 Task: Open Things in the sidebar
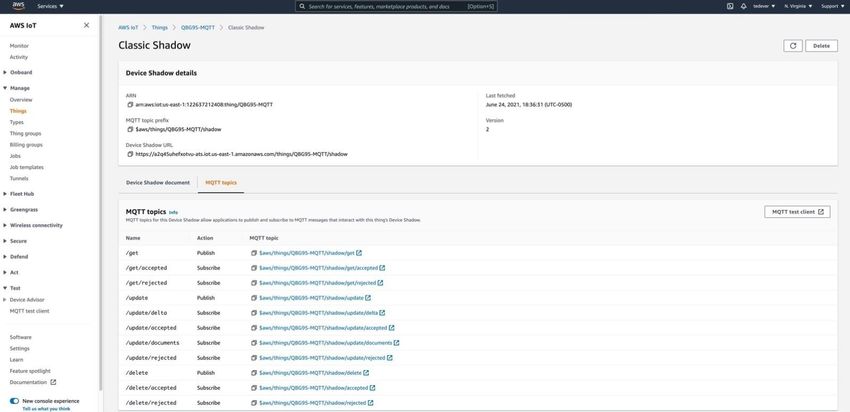[x=18, y=111]
